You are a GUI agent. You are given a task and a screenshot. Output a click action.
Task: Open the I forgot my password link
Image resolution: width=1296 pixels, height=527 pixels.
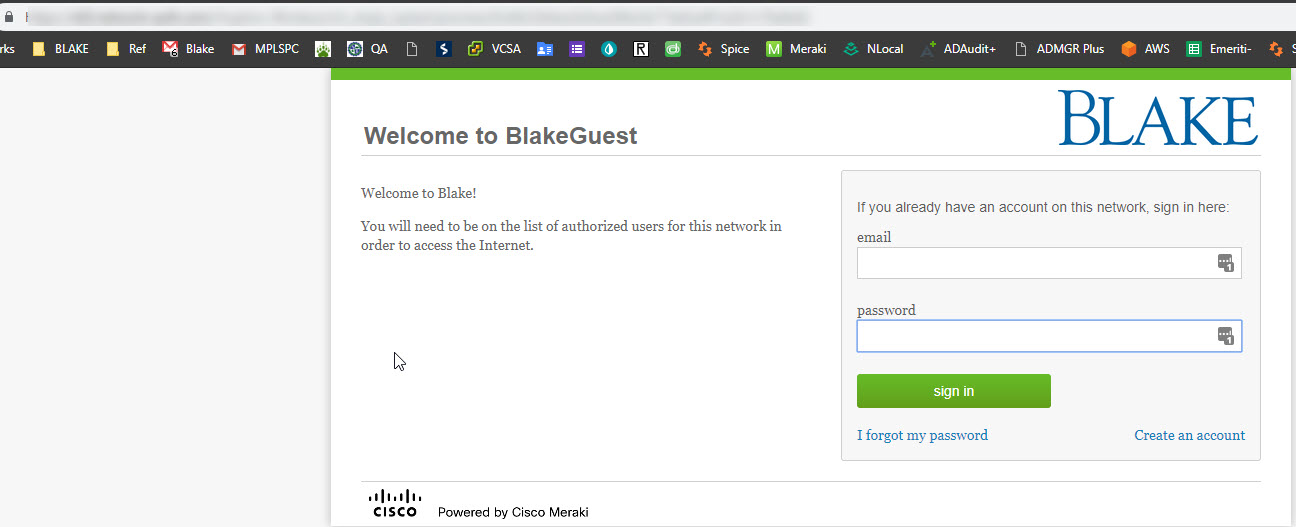point(922,435)
